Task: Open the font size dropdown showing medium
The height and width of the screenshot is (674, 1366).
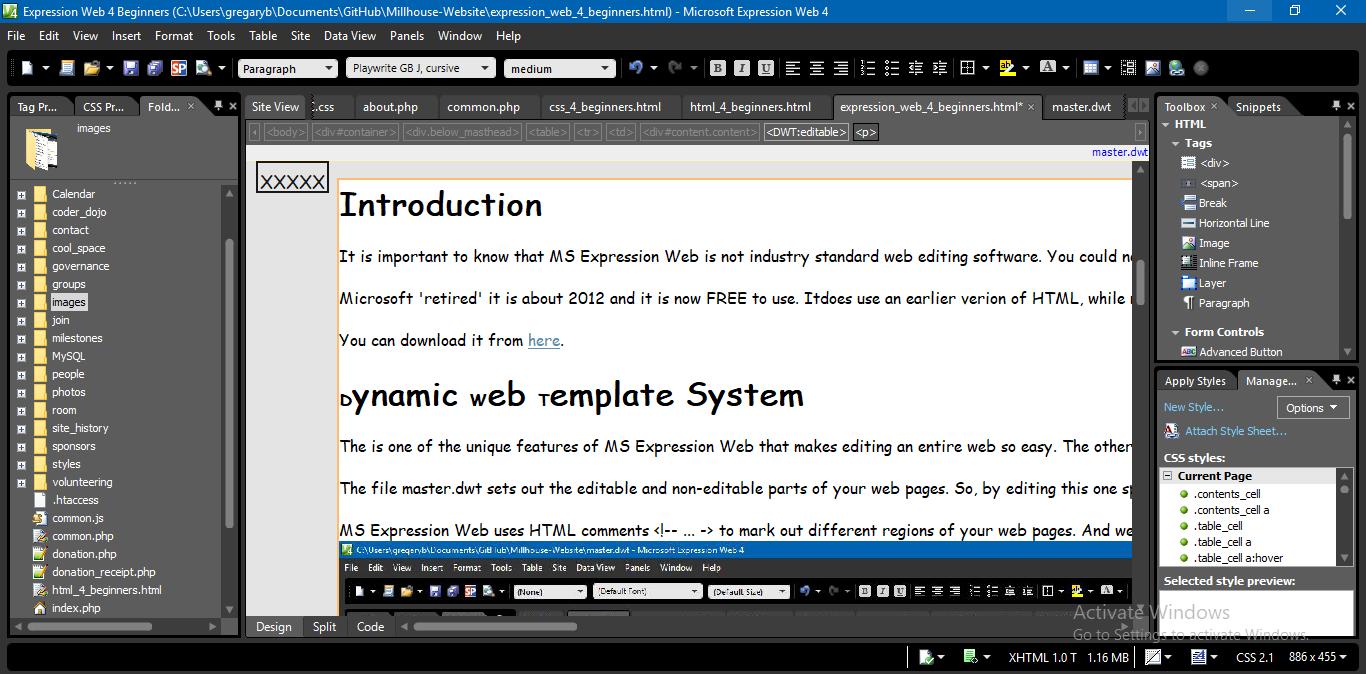Action: (x=559, y=68)
